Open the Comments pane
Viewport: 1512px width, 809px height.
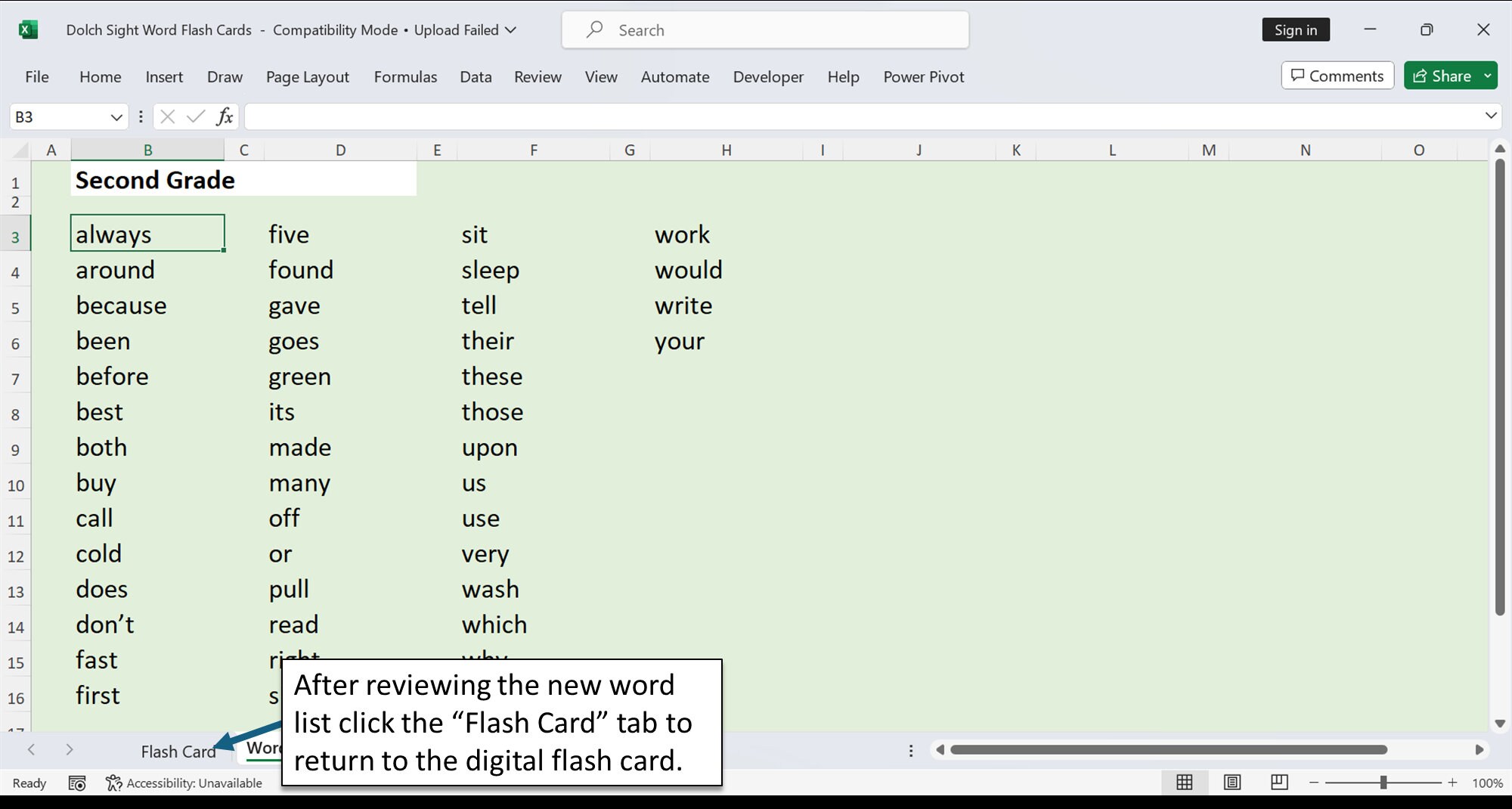point(1337,76)
